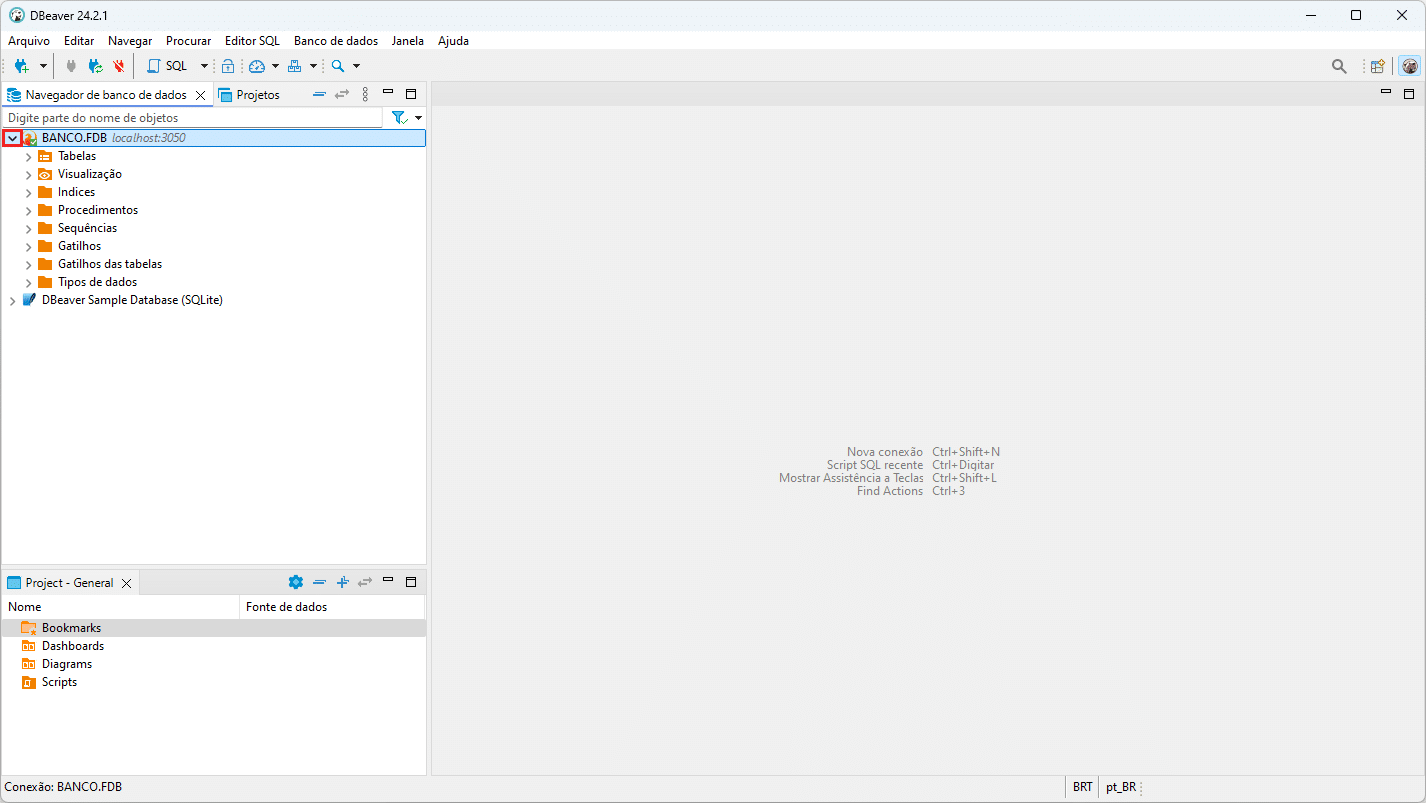The width and height of the screenshot is (1426, 803).
Task: Click the Project panel blue gear settings icon
Action: coord(295,582)
